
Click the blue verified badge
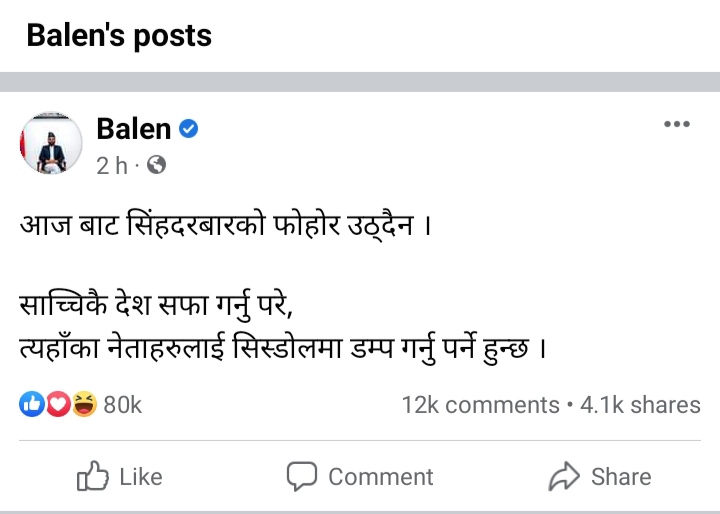coord(188,128)
